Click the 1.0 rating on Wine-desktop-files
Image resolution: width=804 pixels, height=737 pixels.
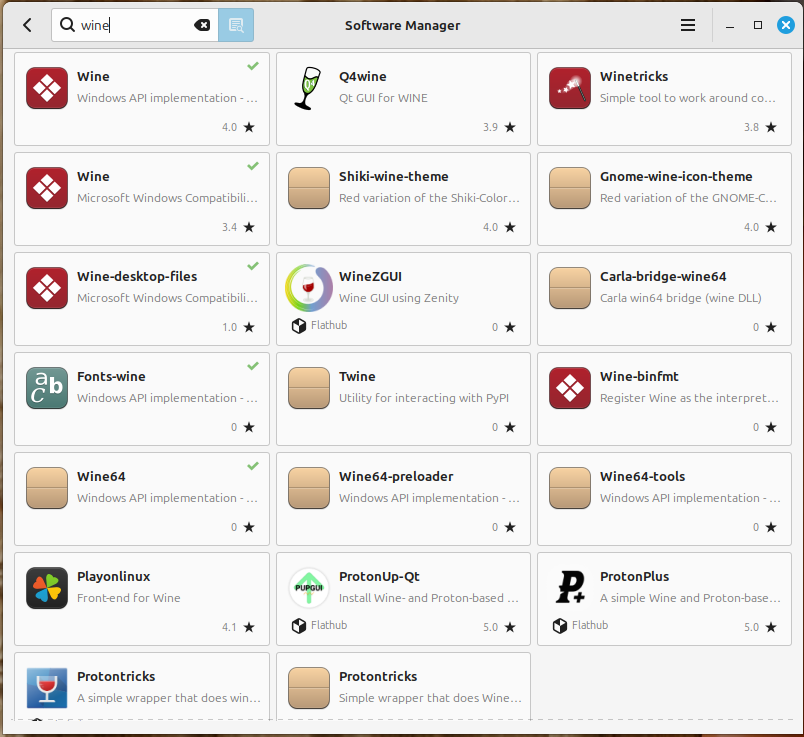229,327
